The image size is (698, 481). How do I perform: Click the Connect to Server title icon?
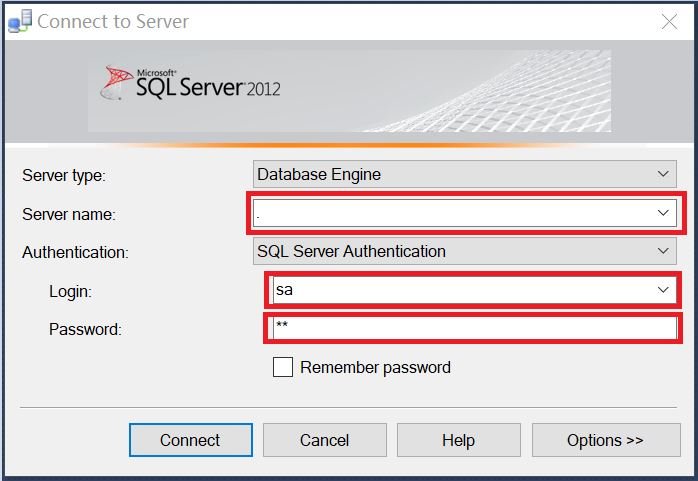20,21
